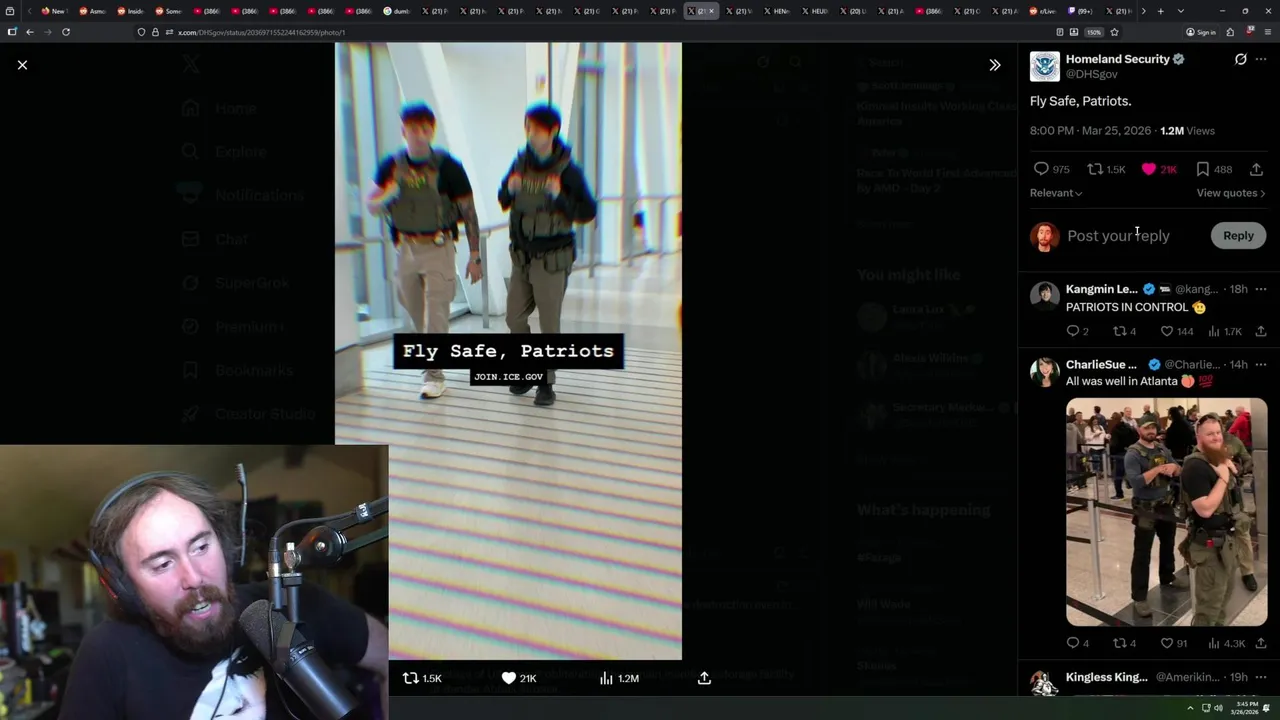Repost from the photo viewer bottom bar (1.5K)
This screenshot has height=720, width=1280.
[x=421, y=678]
